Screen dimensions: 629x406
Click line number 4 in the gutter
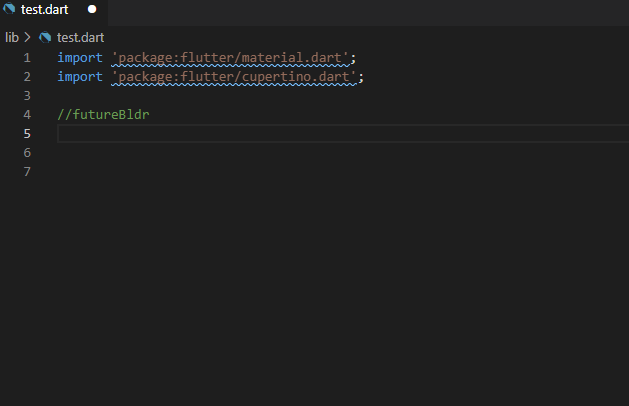(x=27, y=115)
